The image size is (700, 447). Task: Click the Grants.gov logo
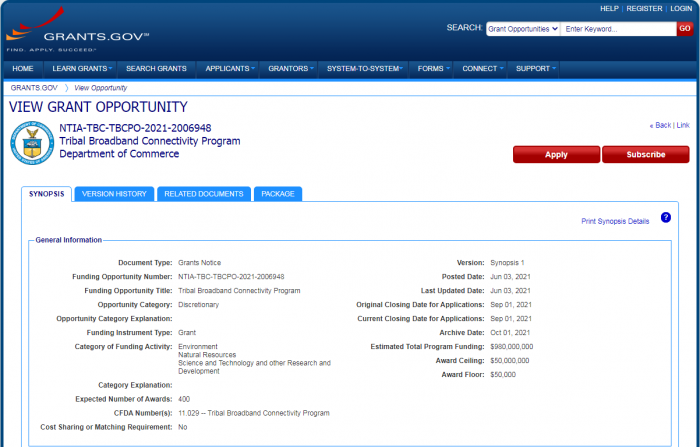[78, 29]
